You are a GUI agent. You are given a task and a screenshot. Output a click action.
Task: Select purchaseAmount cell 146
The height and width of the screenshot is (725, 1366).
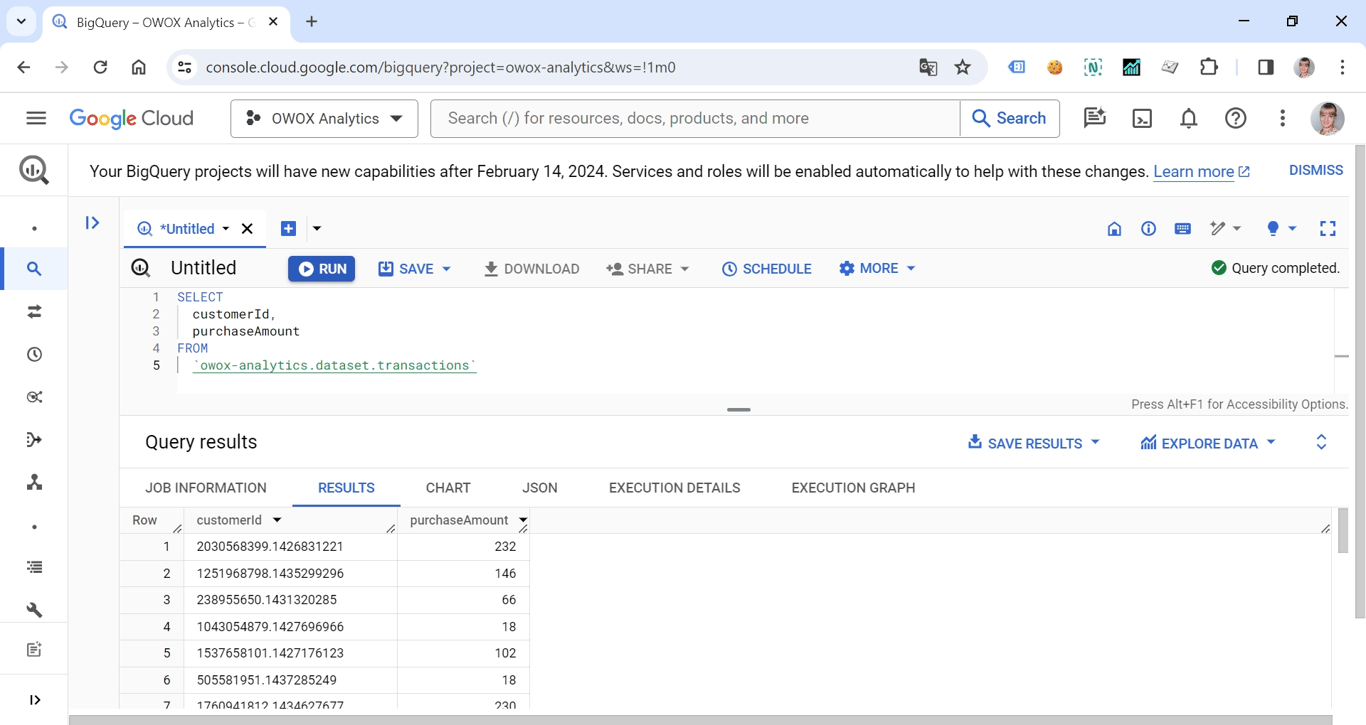pos(463,574)
